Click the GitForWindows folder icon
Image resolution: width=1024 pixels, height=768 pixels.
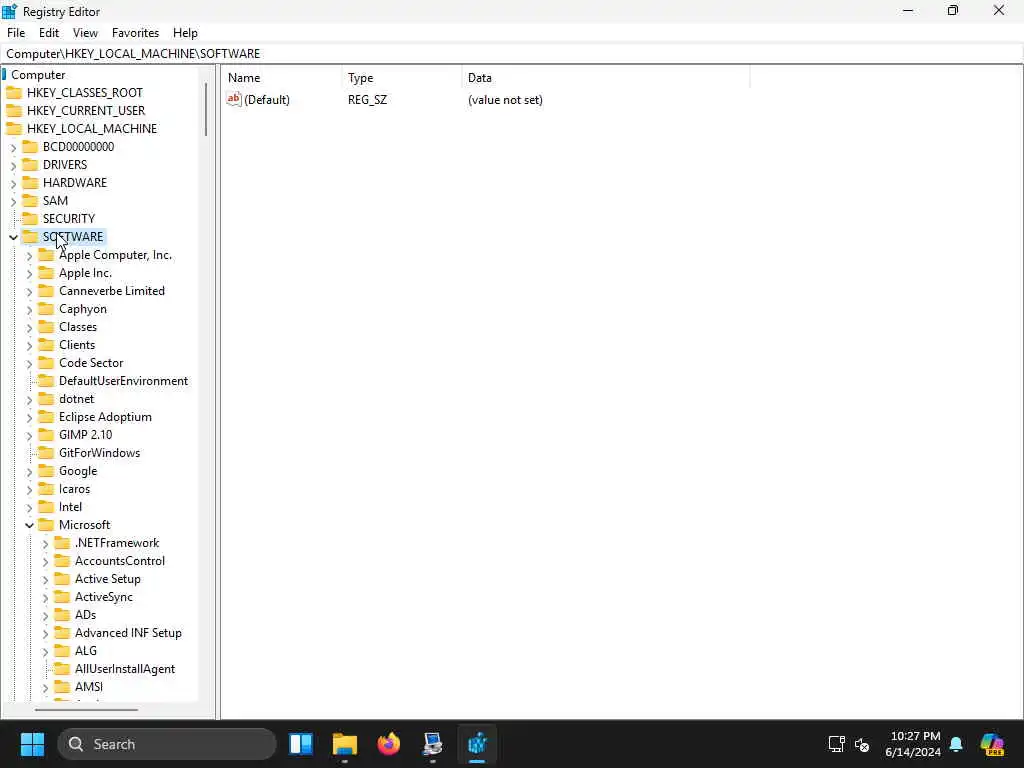(46, 453)
